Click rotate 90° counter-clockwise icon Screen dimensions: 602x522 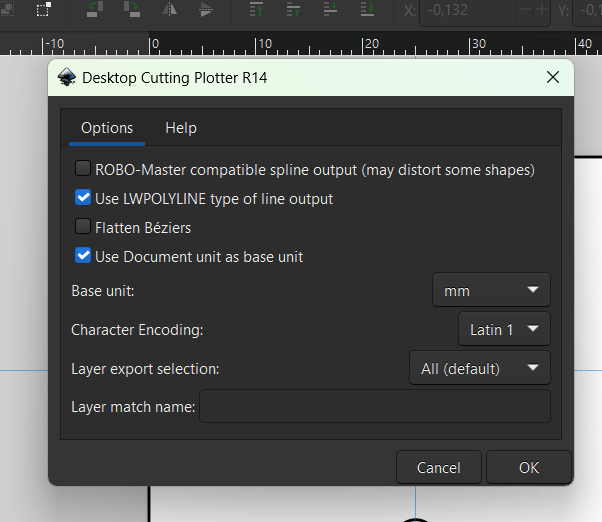(94, 9)
